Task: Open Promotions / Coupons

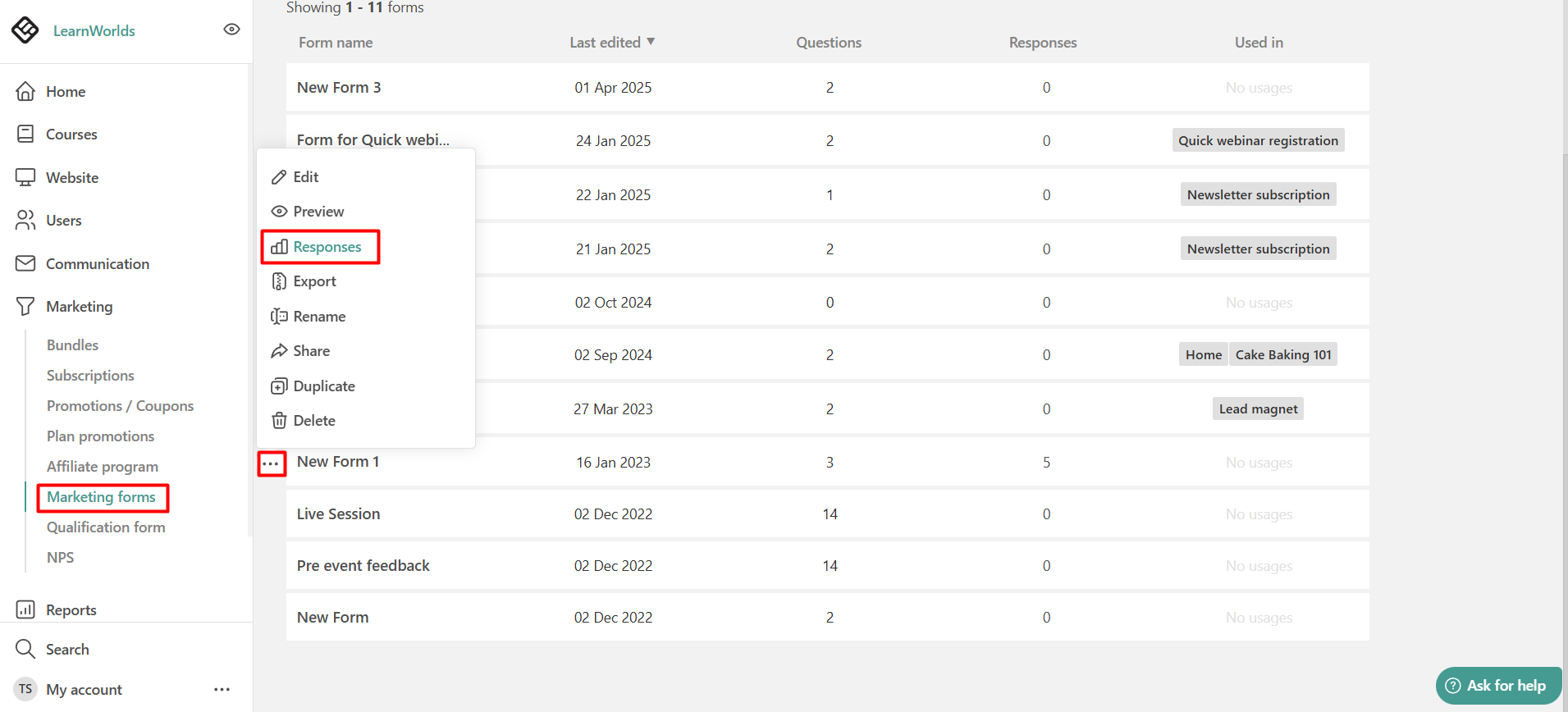Action: 120,406
